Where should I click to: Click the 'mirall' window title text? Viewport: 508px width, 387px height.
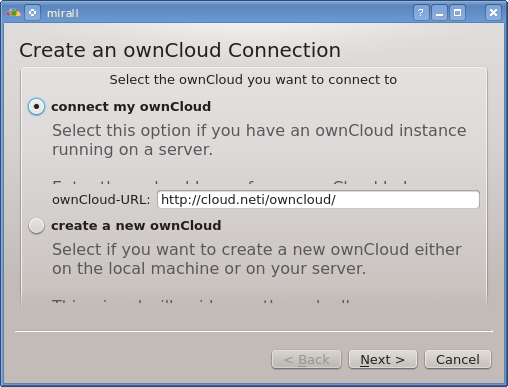coord(63,13)
